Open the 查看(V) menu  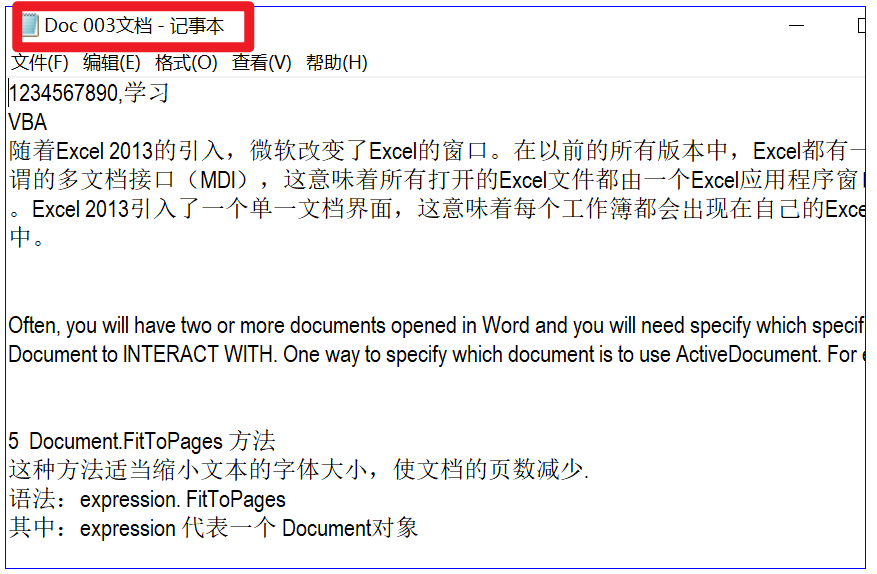(262, 62)
